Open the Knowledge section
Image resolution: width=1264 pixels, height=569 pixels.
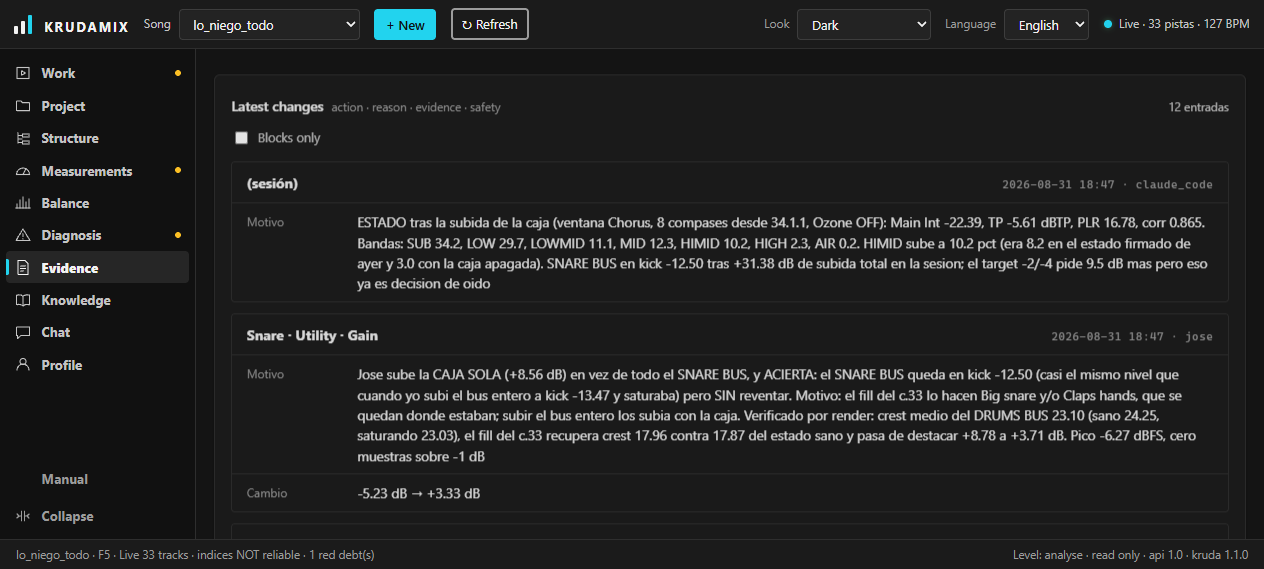coord(97,300)
